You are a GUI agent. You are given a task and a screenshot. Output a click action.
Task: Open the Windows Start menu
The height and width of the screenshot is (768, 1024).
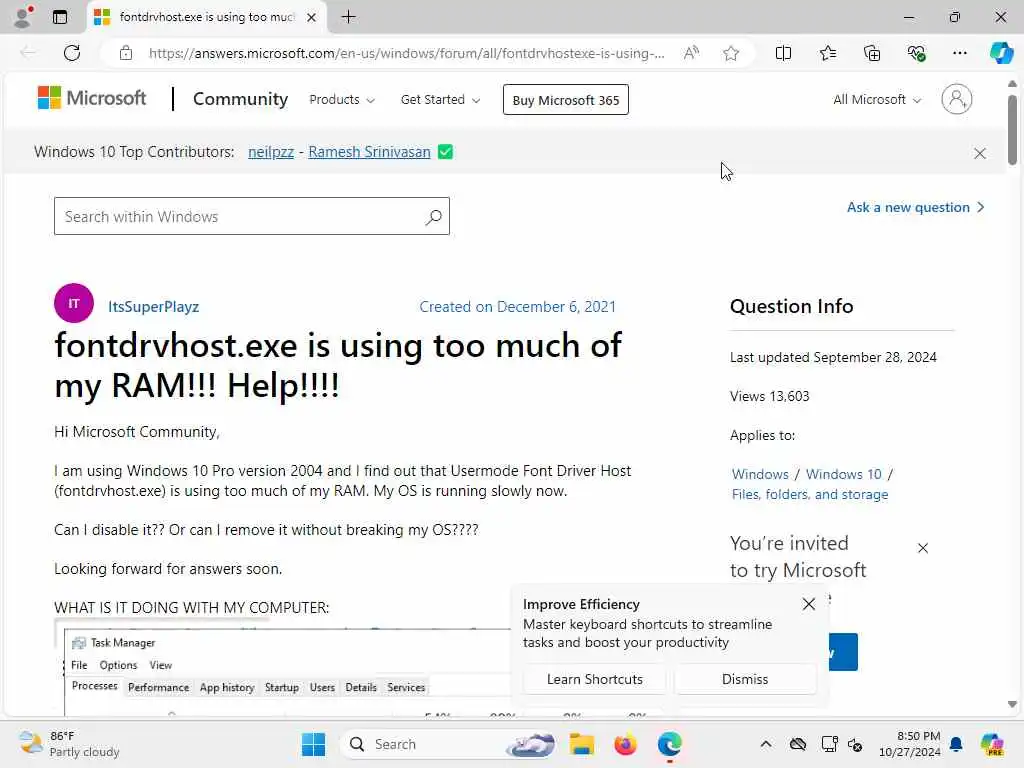[x=313, y=744]
